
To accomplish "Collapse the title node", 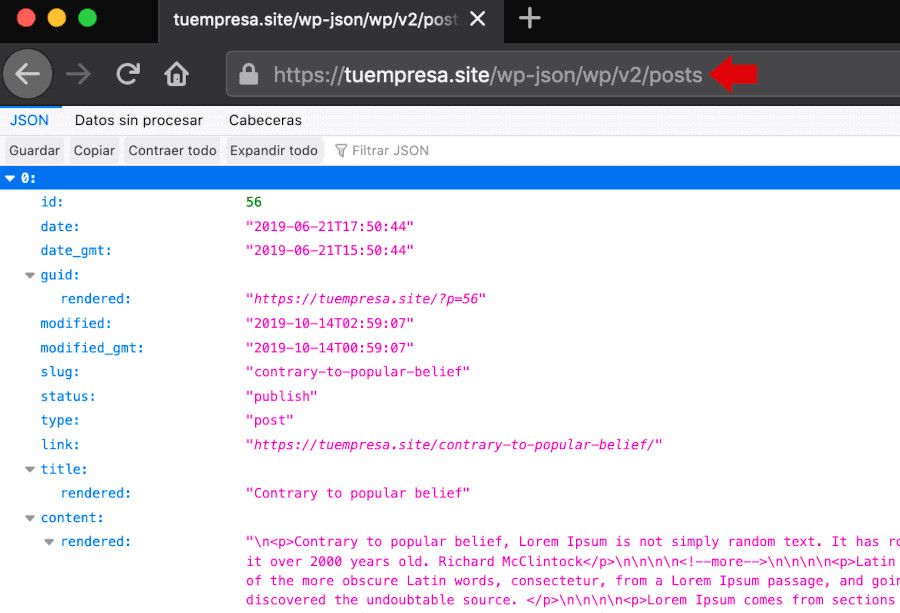I will point(28,469).
